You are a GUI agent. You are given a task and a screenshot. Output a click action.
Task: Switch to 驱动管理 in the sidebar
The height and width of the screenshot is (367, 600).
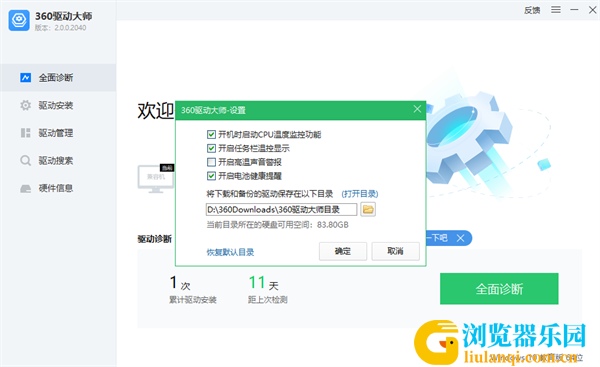58,133
